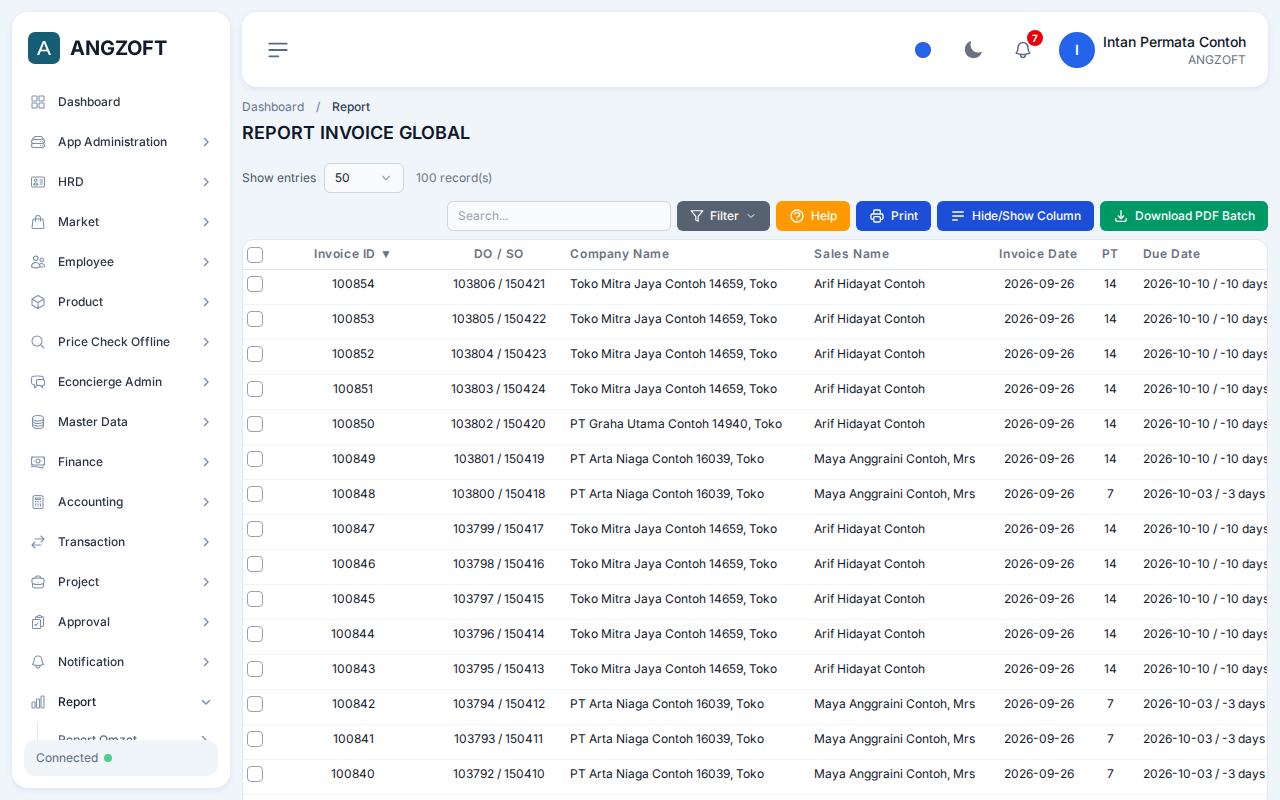Click the user avatar with letter I

1077,50
